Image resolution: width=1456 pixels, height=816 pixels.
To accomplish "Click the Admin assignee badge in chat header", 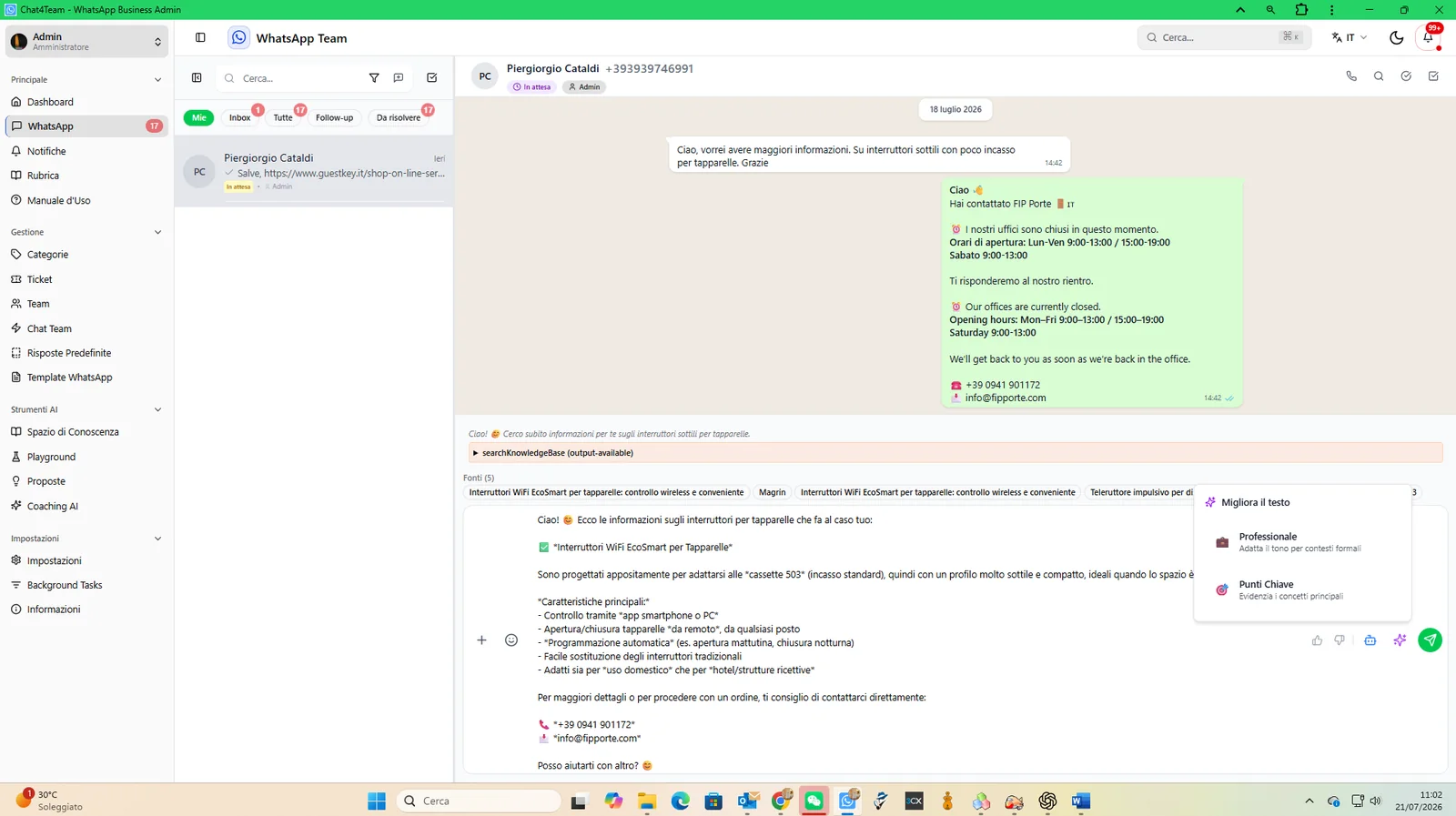I will point(584,87).
